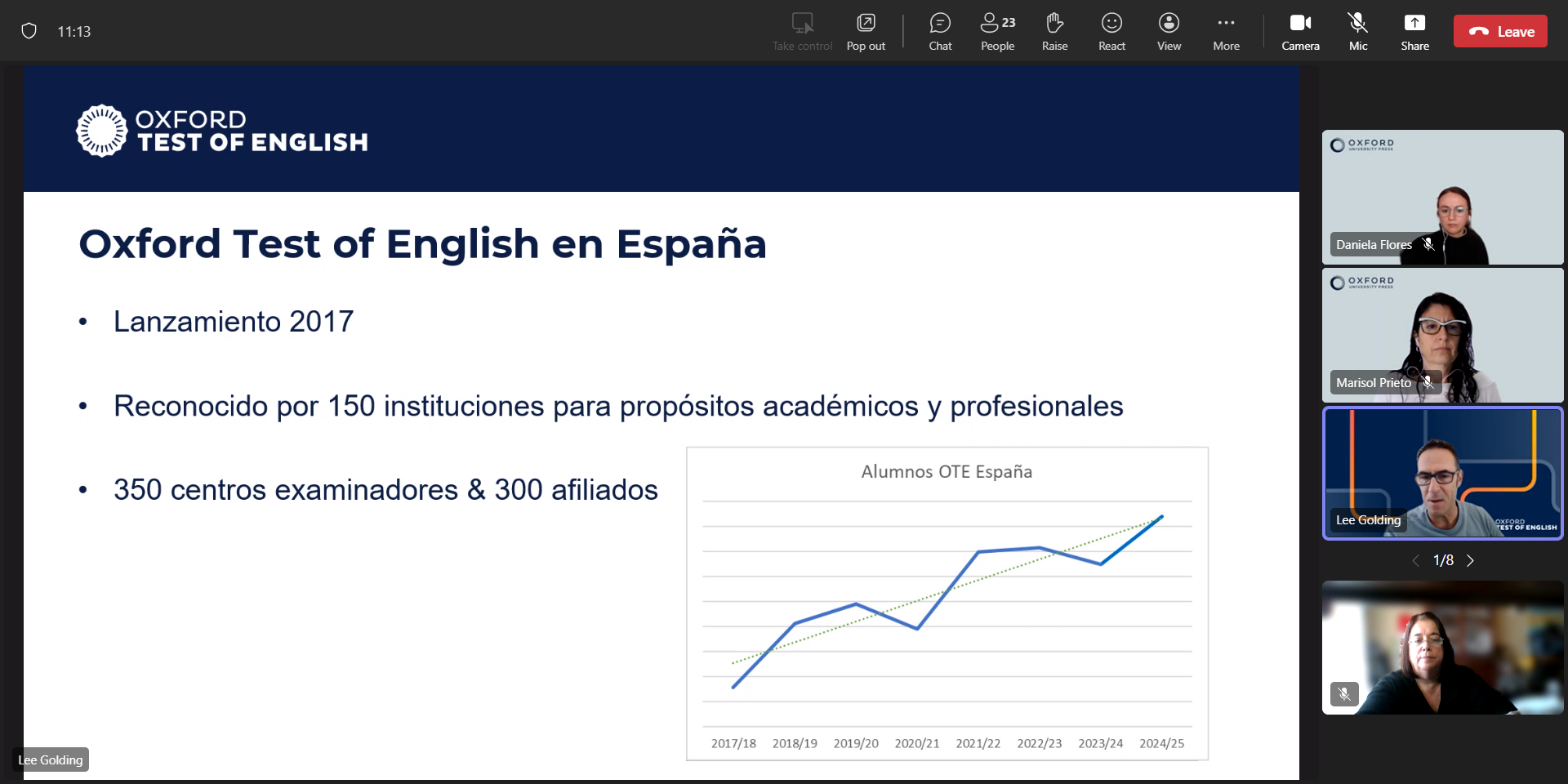Unmute the Mic
Image resolution: width=1568 pixels, height=784 pixels.
[x=1358, y=32]
